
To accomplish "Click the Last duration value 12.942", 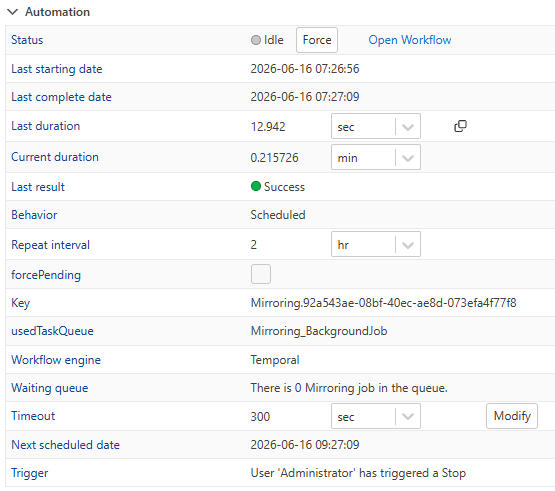I will click(x=268, y=127).
